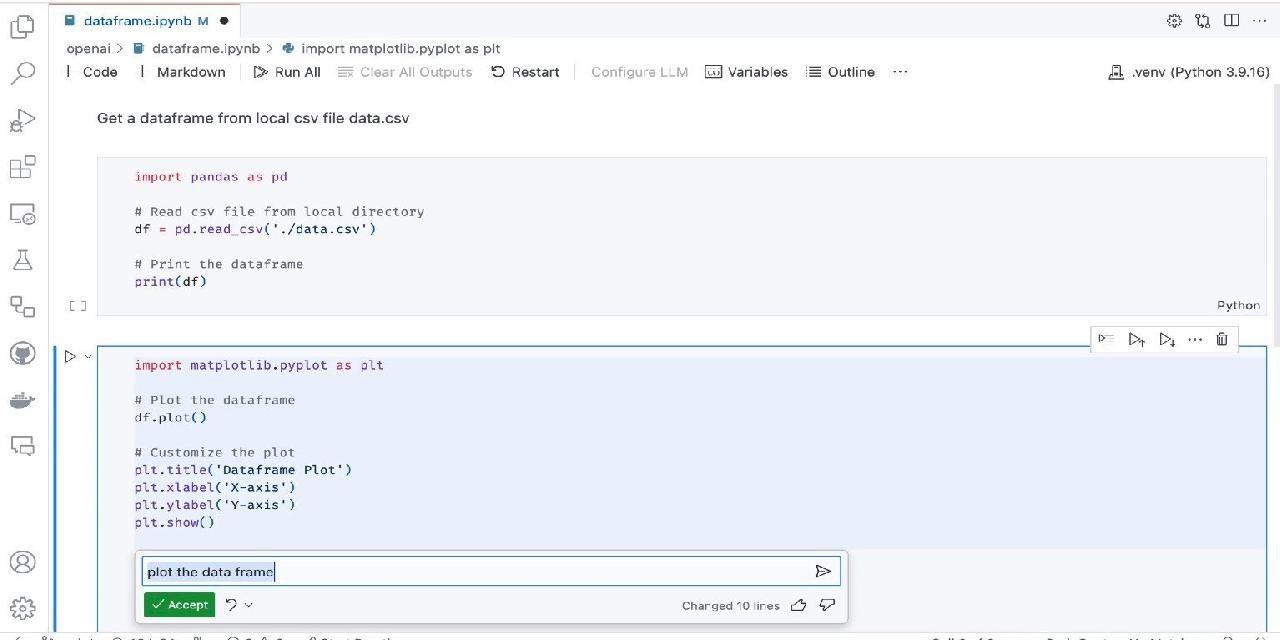Give thumbs down feedback on generated code

(827, 605)
